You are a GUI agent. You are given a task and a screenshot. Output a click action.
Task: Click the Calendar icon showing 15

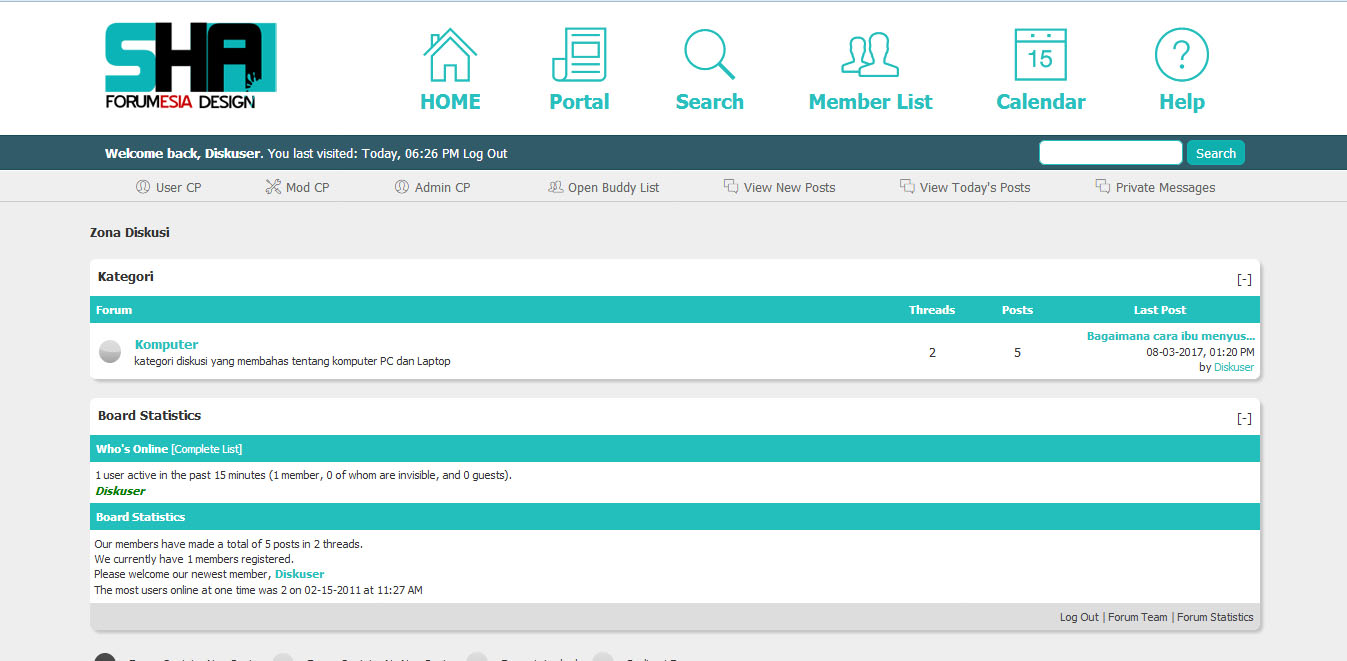click(x=1040, y=56)
